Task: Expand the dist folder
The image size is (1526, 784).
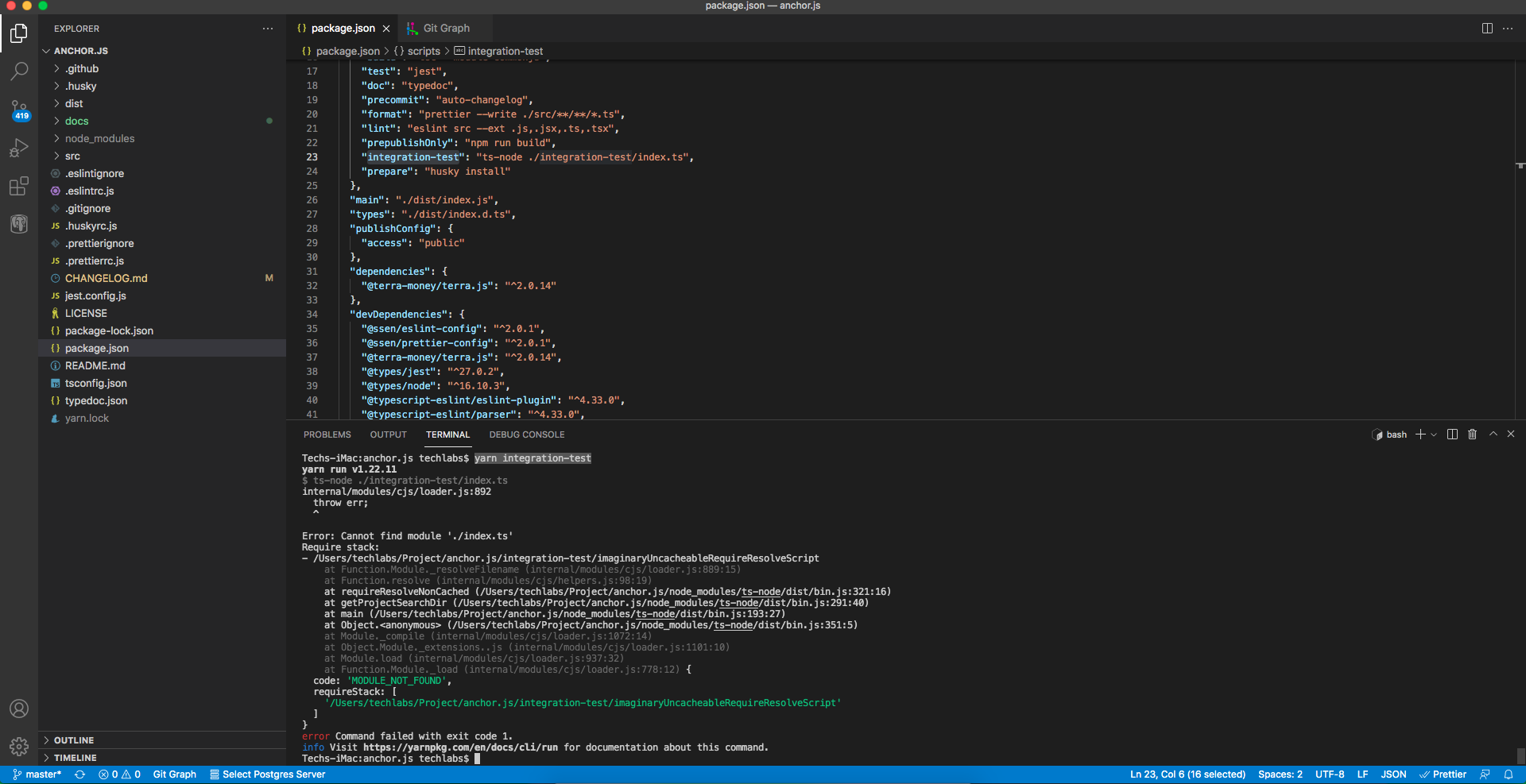Action: [x=162, y=104]
